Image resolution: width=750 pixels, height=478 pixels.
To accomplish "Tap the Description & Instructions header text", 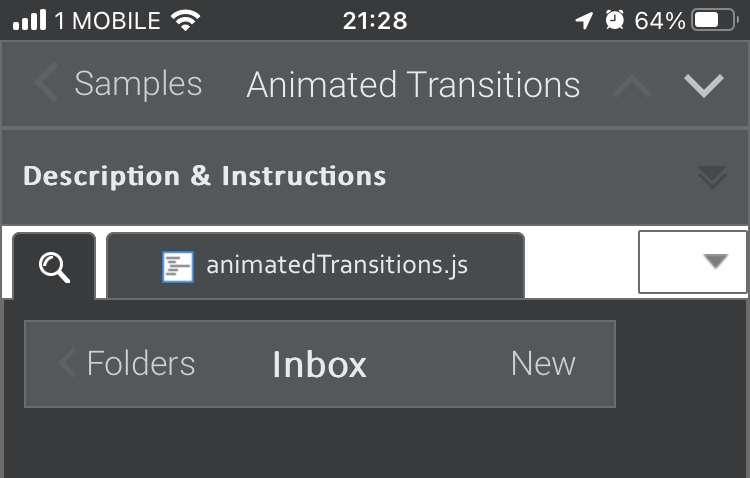I will [204, 177].
